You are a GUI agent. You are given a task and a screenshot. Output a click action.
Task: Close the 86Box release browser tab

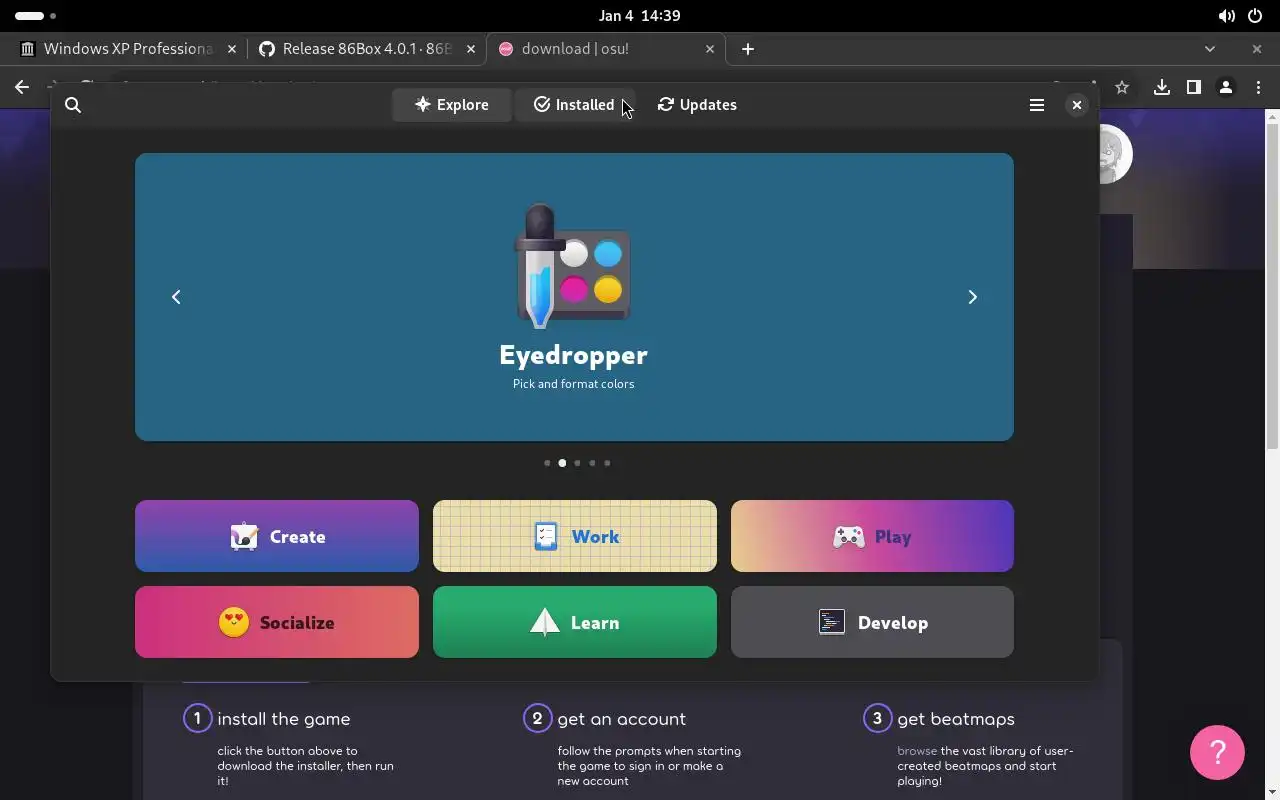click(471, 48)
